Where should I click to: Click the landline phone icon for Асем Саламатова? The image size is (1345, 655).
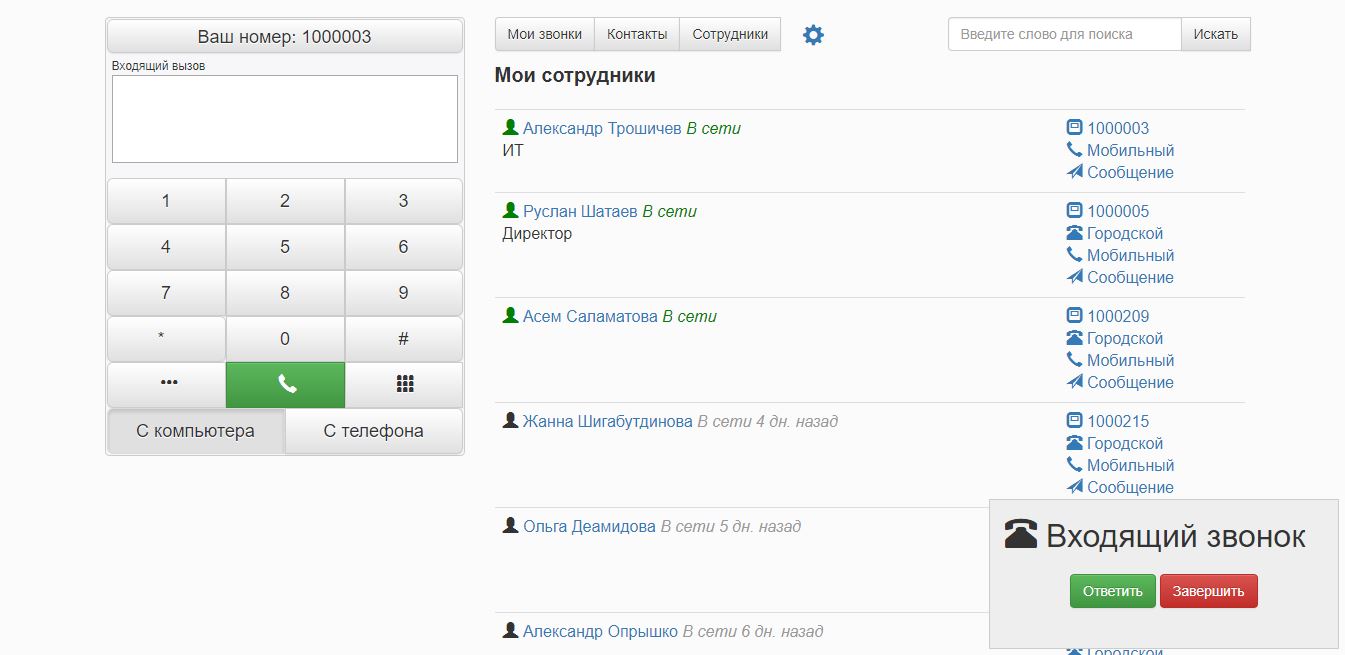tap(1075, 338)
